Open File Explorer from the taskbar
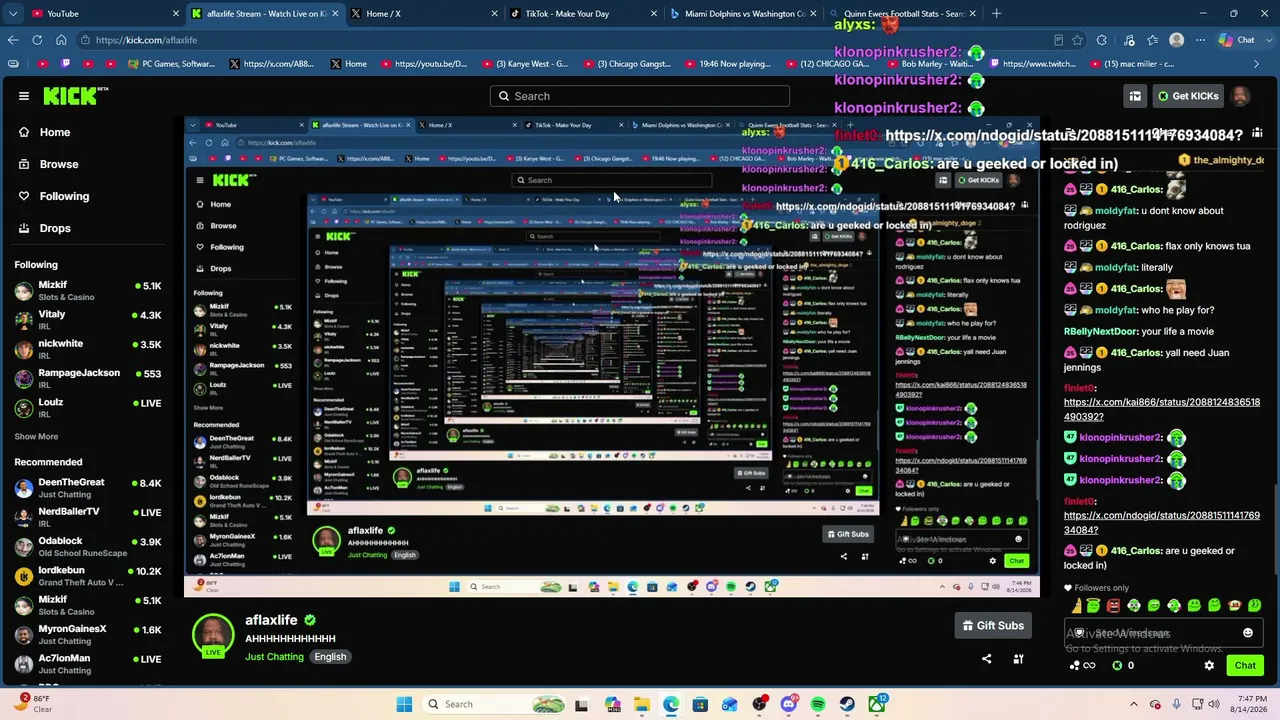Viewport: 1280px width, 720px height. click(641, 704)
